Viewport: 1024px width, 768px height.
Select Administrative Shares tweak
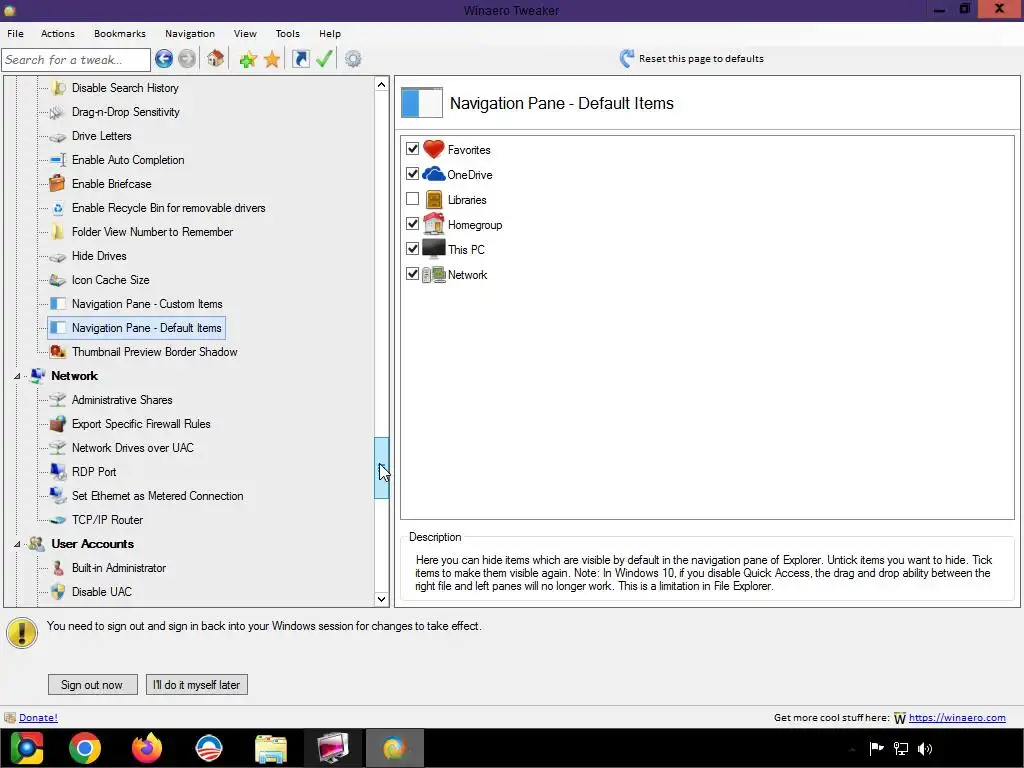coord(122,400)
